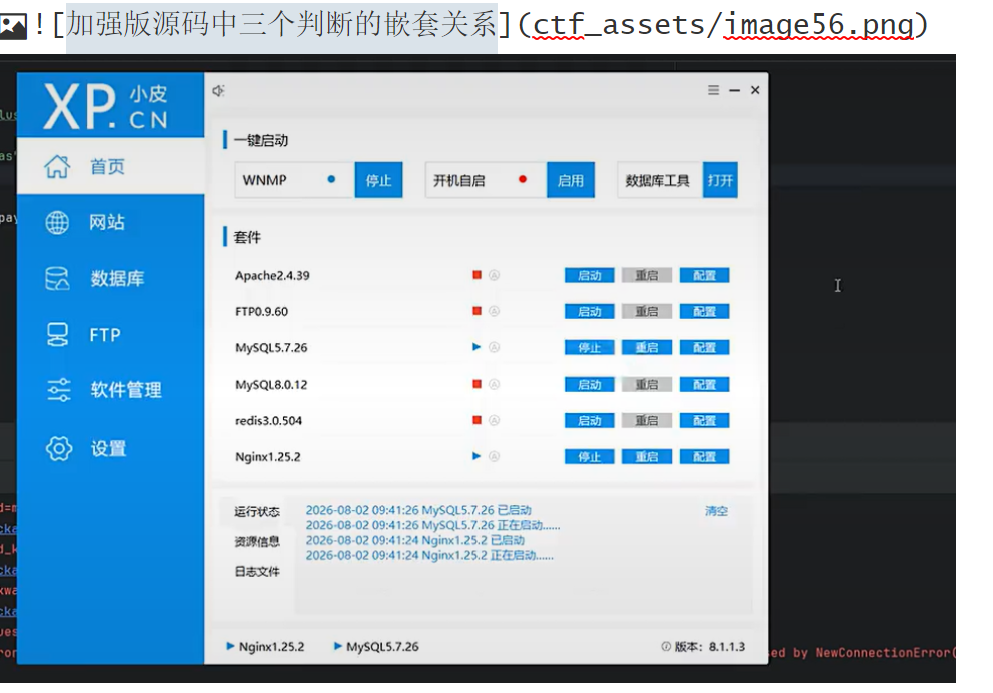
Task: Click the image icon before the markdown line
Action: click(13, 25)
